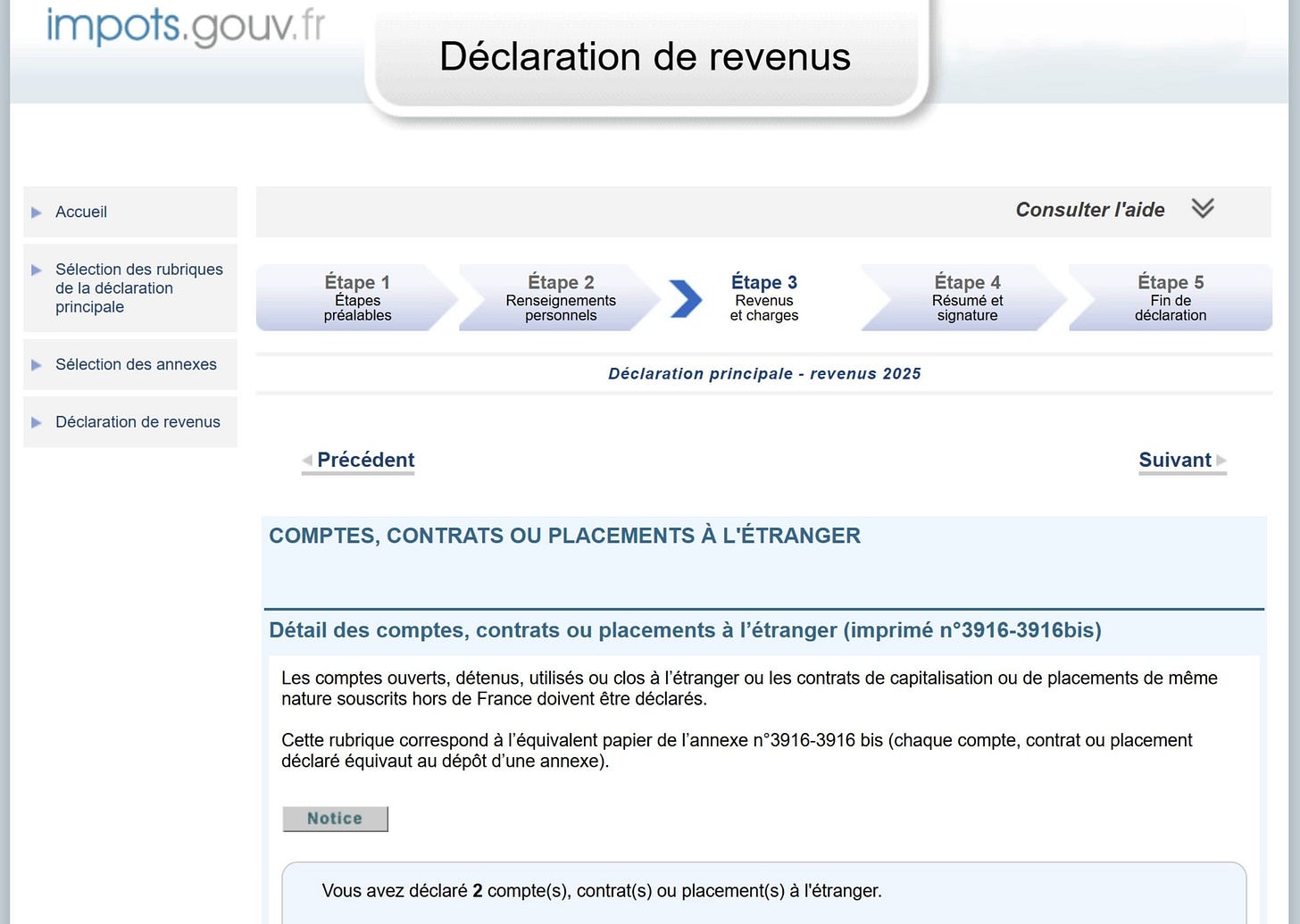Click the arrow icon beside Accueil
The image size is (1300, 924).
pos(37,212)
